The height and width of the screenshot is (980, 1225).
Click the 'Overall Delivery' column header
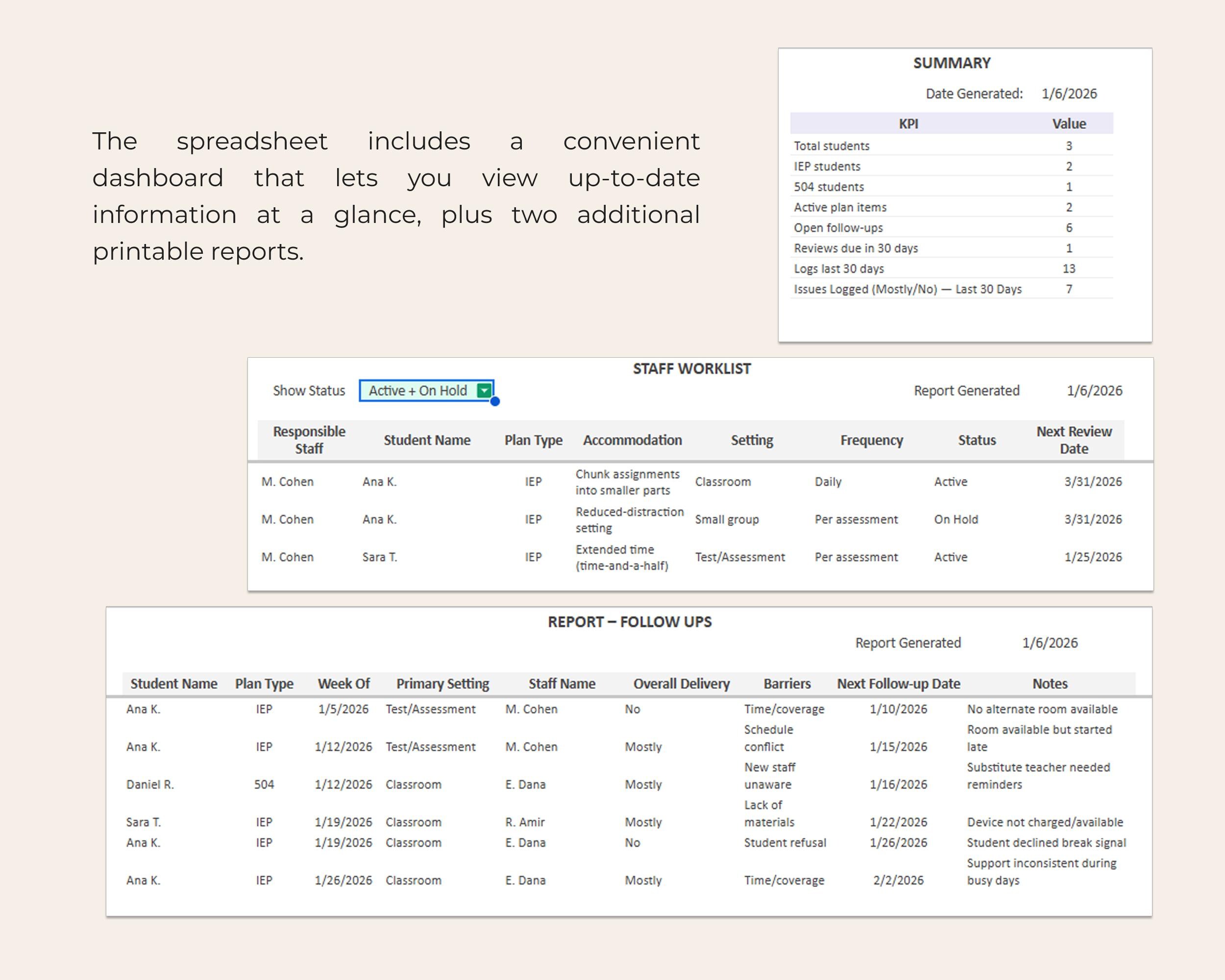pyautogui.click(x=681, y=684)
